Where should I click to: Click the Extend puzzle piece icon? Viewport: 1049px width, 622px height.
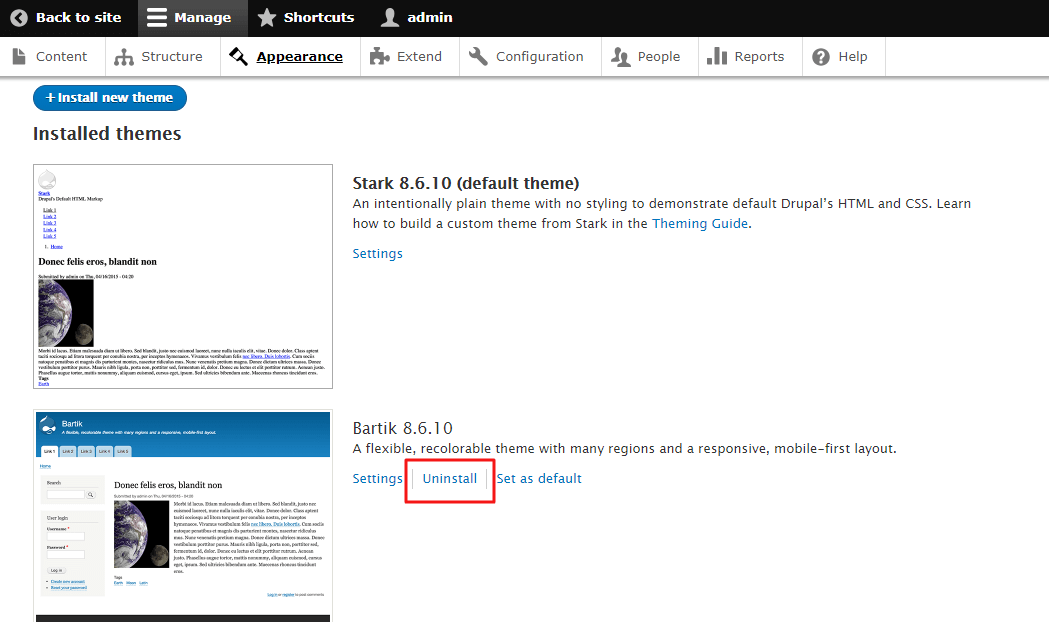[x=379, y=57]
